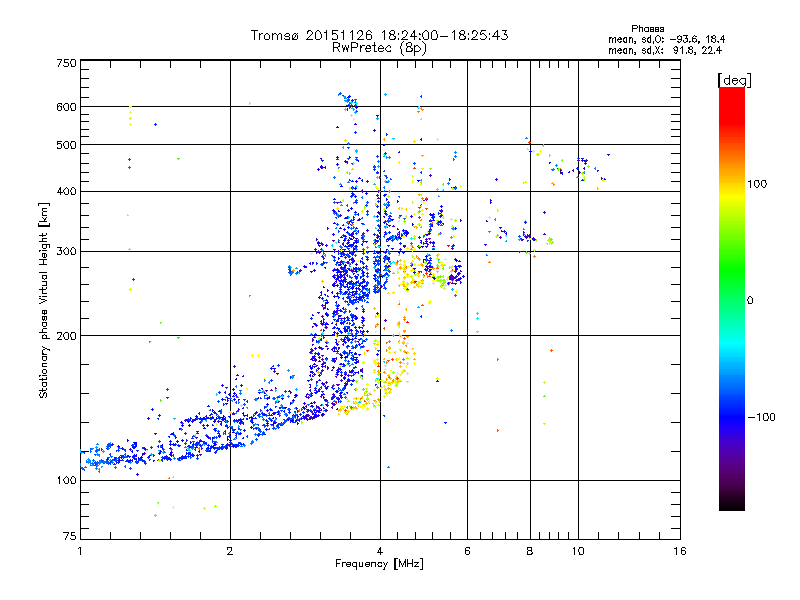
Task: Click the "500" y-axis tick label
Action: (66, 145)
